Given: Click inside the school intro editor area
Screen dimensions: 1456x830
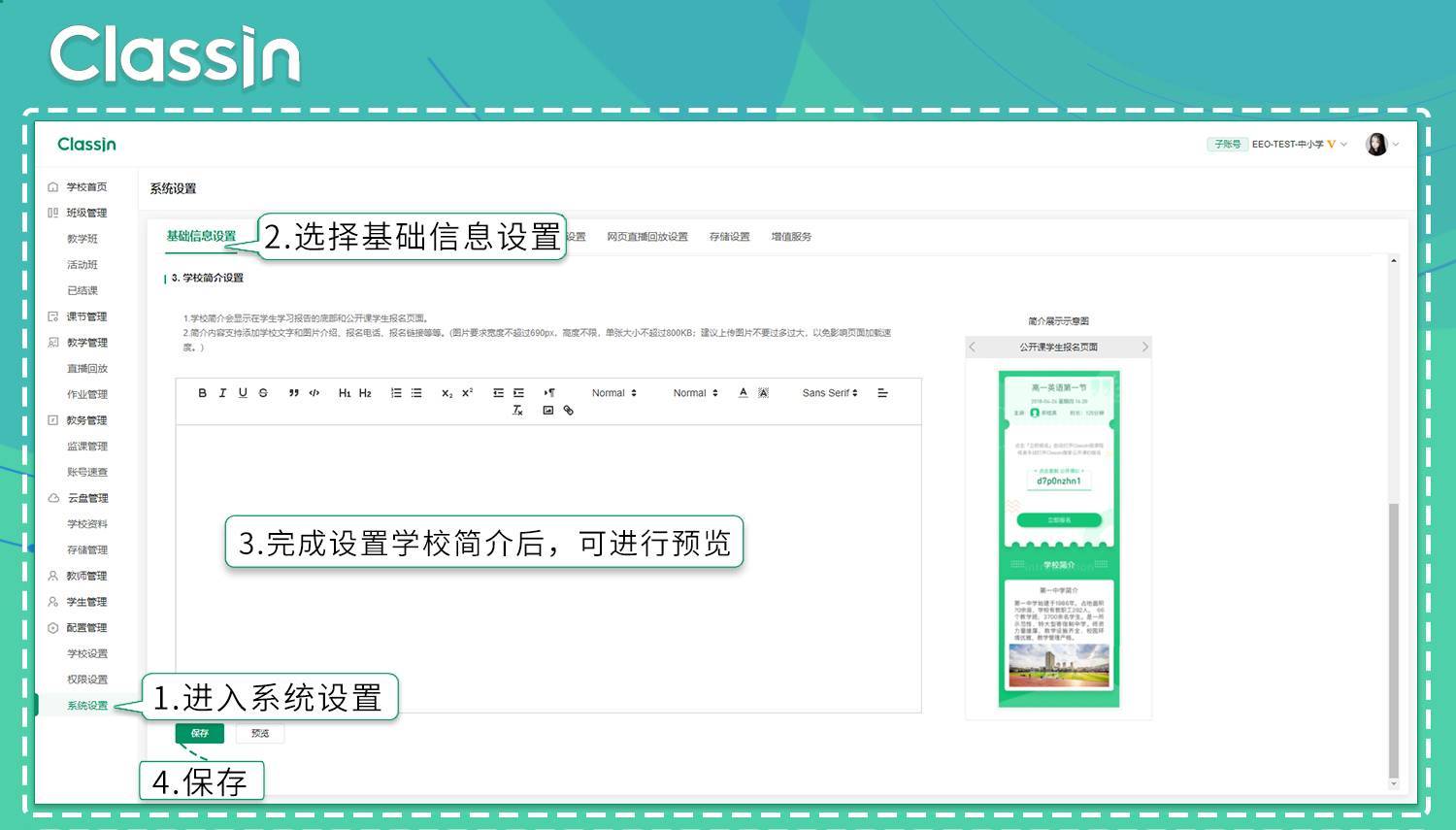Looking at the screenshot, I should coord(548,568).
